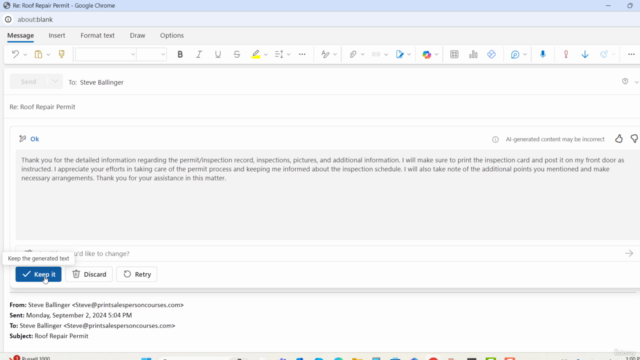Click the about:blank address bar
Viewport: 640px width, 360px height.
[x=35, y=20]
